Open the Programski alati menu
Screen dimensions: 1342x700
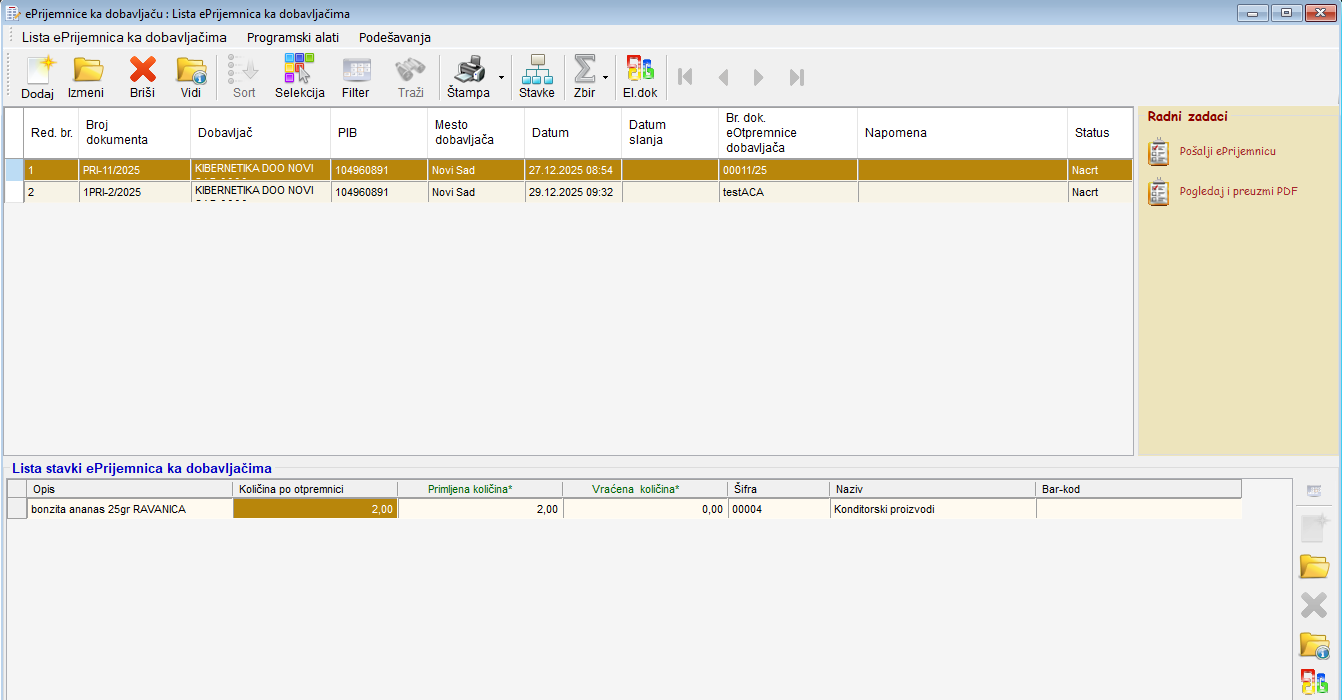(293, 37)
